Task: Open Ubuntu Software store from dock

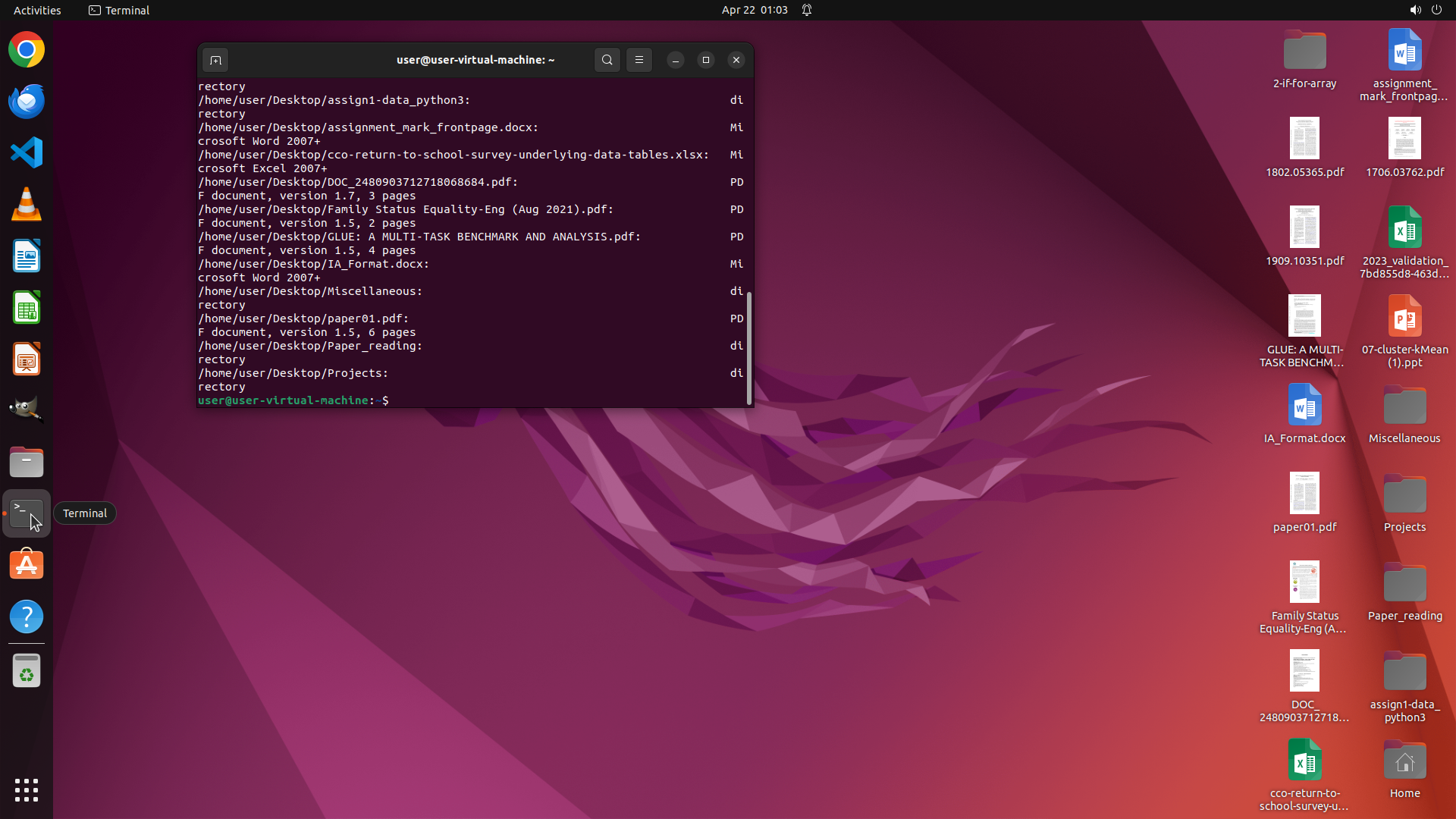Action: pyautogui.click(x=27, y=565)
